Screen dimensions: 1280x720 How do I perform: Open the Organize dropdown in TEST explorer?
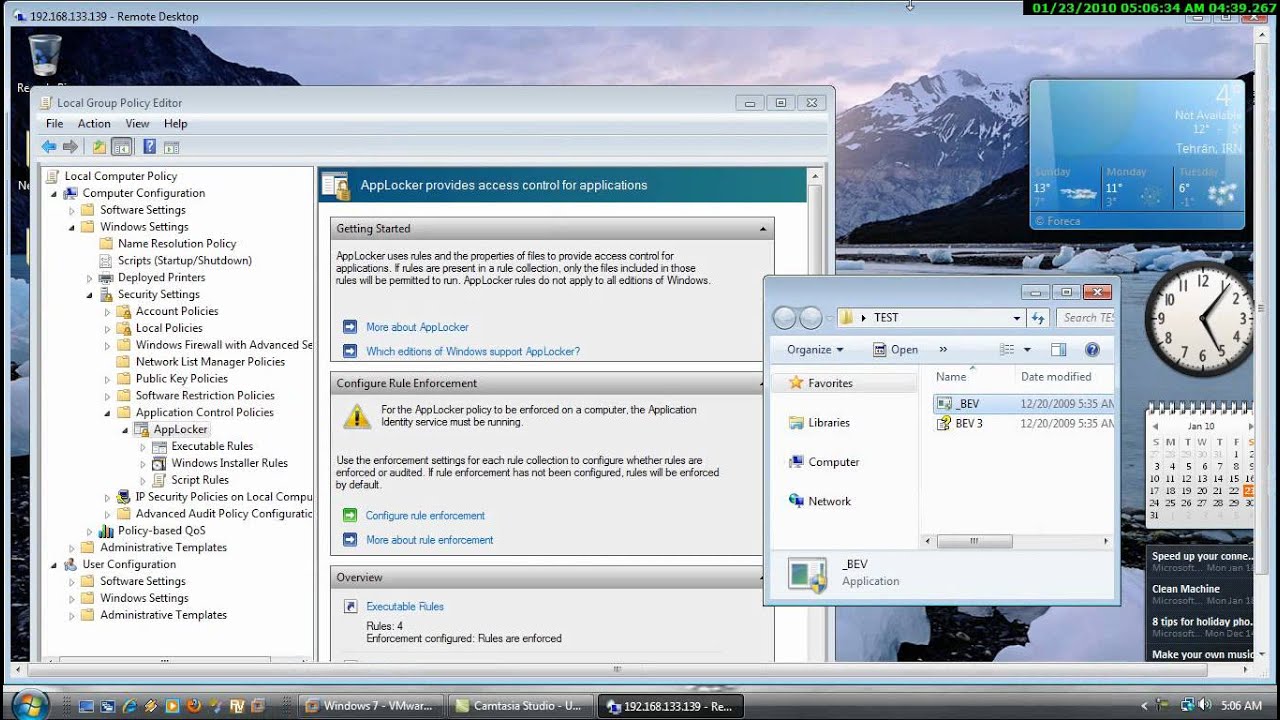pyautogui.click(x=815, y=350)
